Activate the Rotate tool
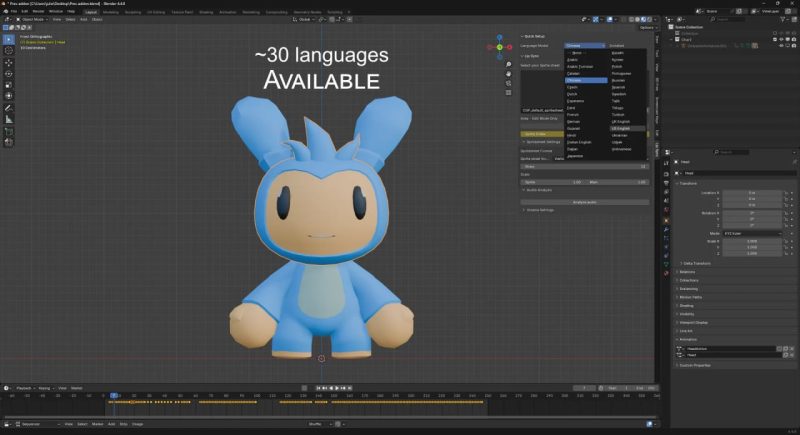The width and height of the screenshot is (800, 435). coord(9,73)
